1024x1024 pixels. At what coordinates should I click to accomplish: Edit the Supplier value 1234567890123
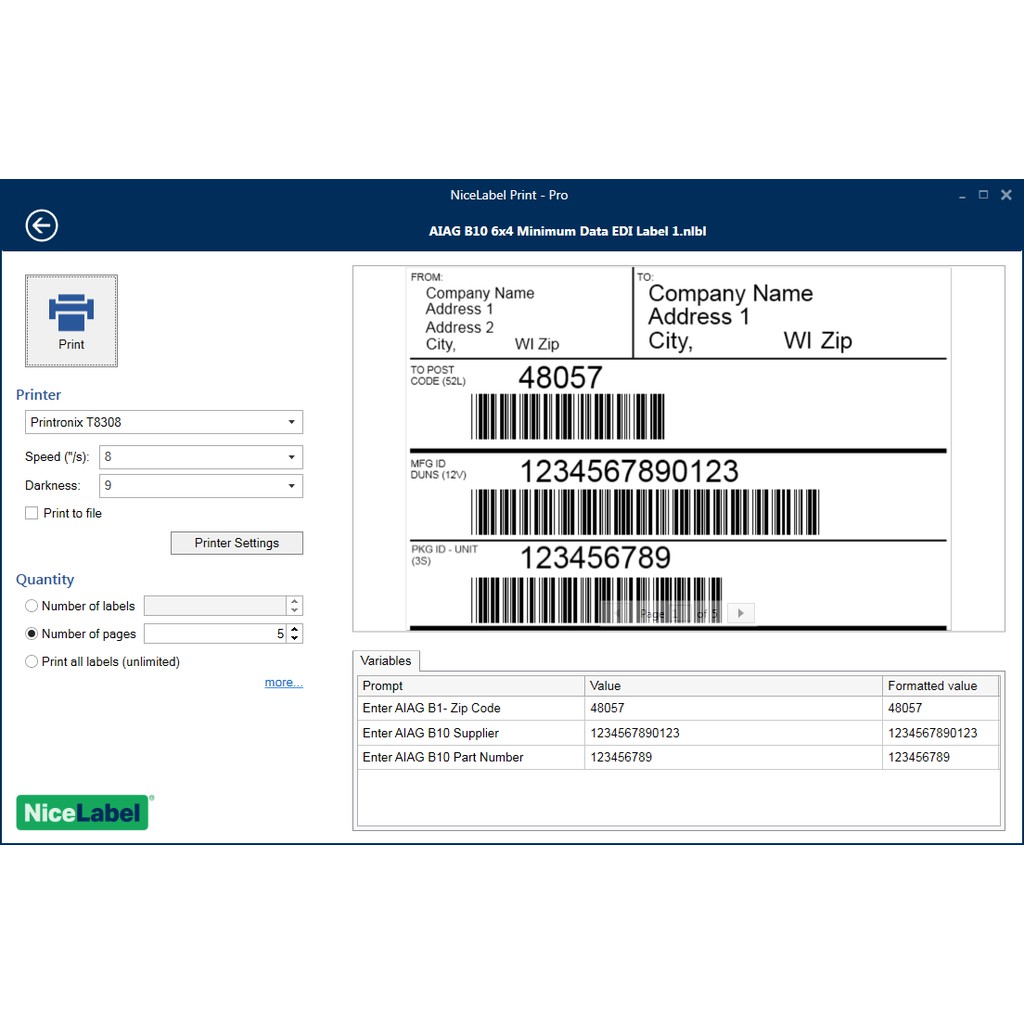[733, 733]
